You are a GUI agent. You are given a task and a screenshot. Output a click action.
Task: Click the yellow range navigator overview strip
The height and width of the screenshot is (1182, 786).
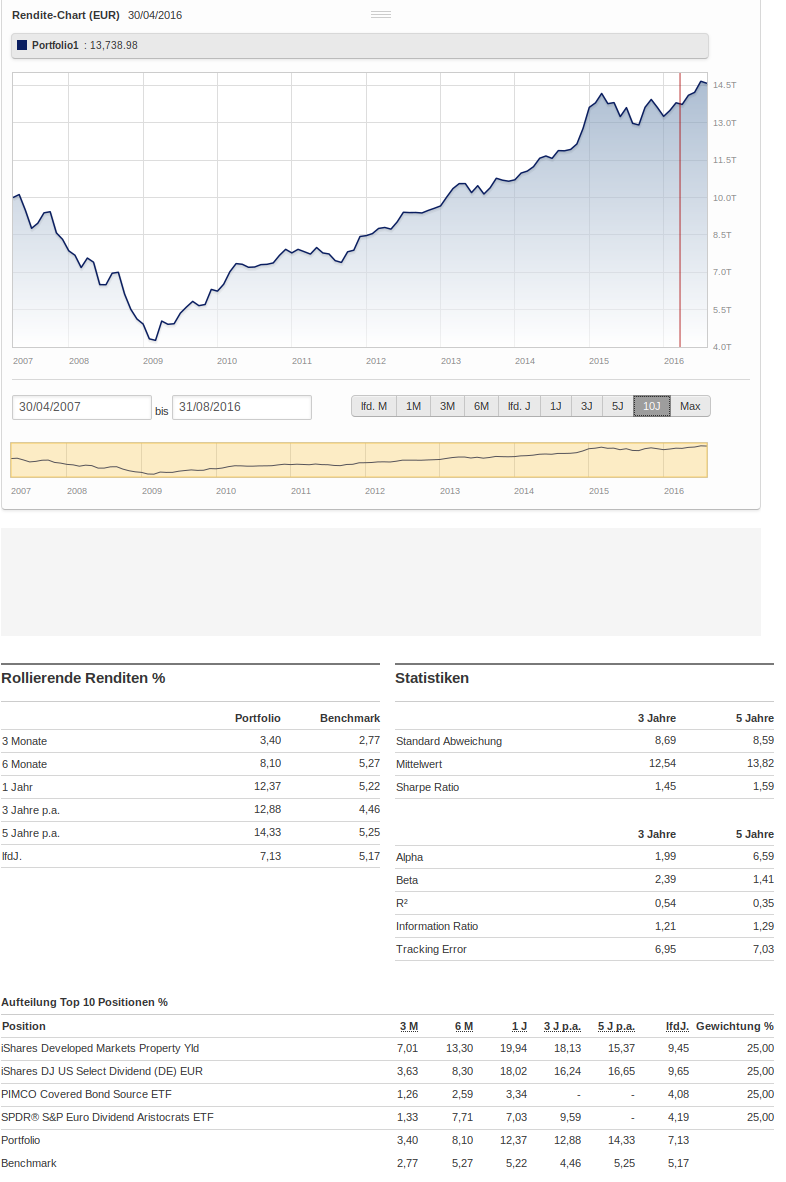point(358,460)
